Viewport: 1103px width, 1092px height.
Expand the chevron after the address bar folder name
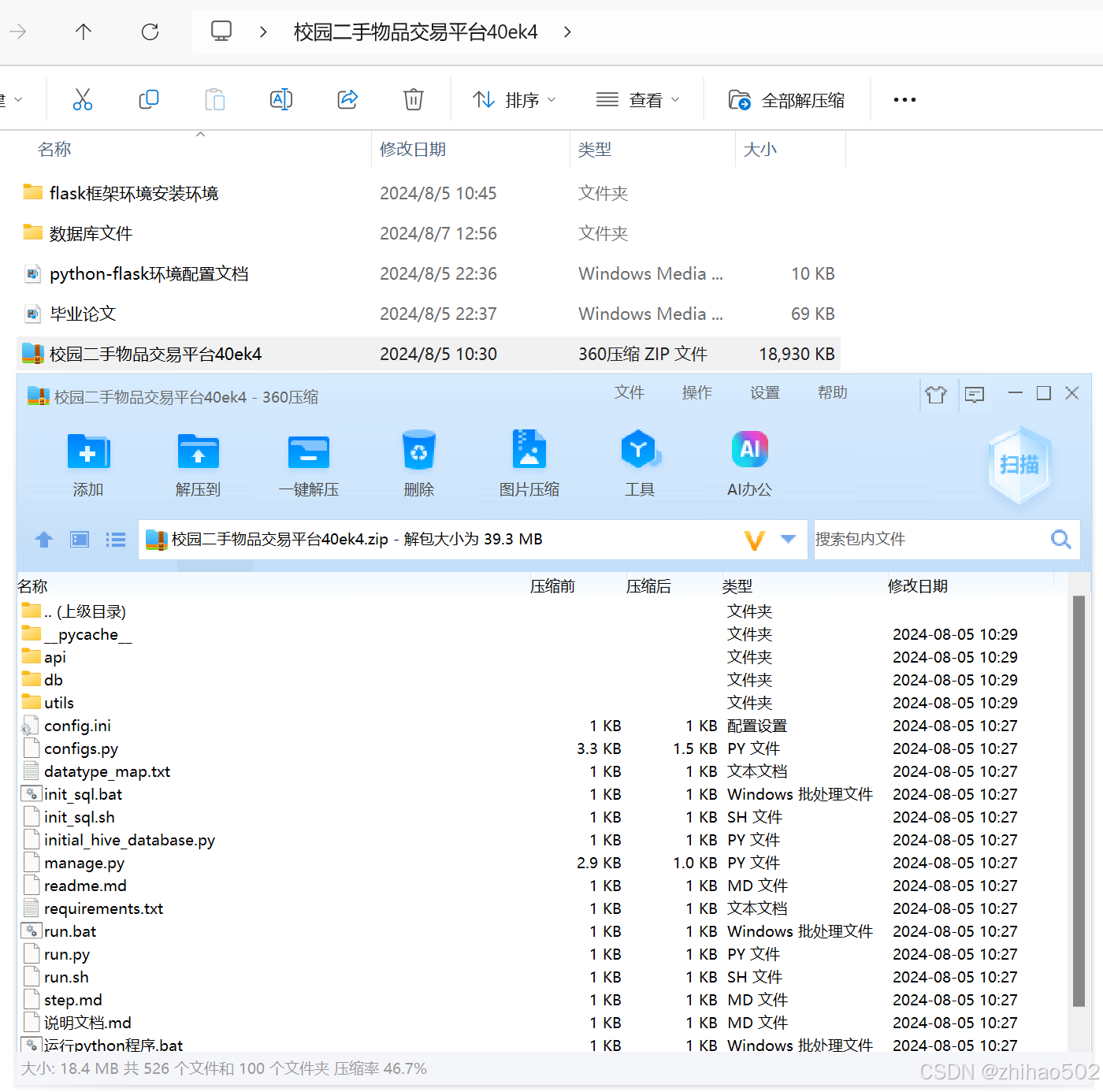pos(567,32)
